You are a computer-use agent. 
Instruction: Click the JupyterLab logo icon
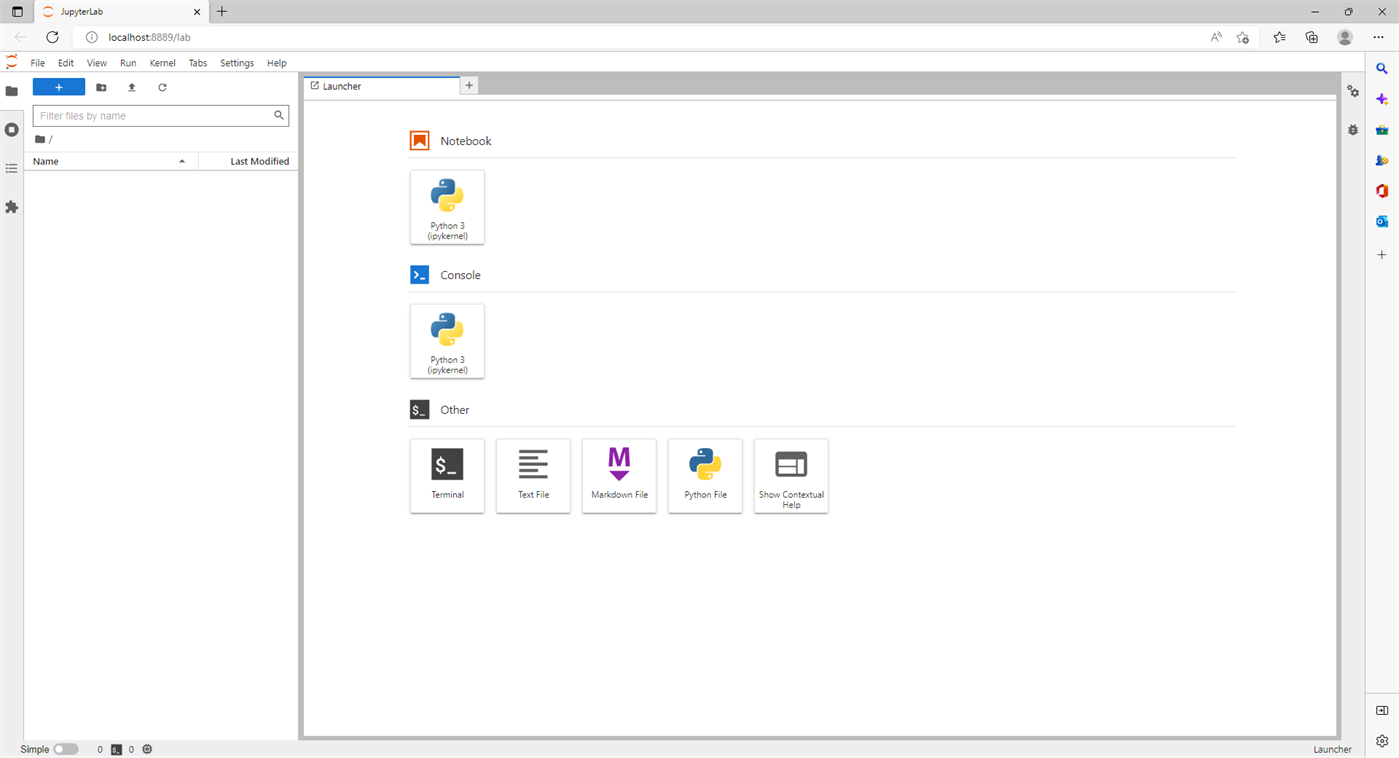click(12, 62)
